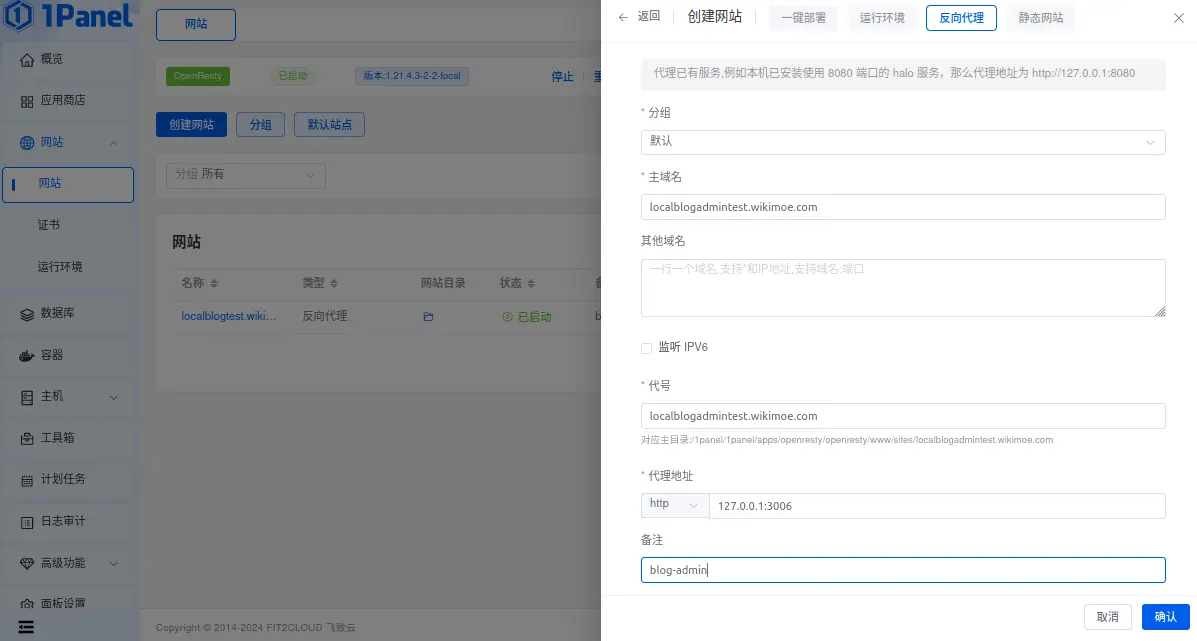This screenshot has height=641, width=1197.
Task: Open the localblogtest website link
Action: point(229,316)
